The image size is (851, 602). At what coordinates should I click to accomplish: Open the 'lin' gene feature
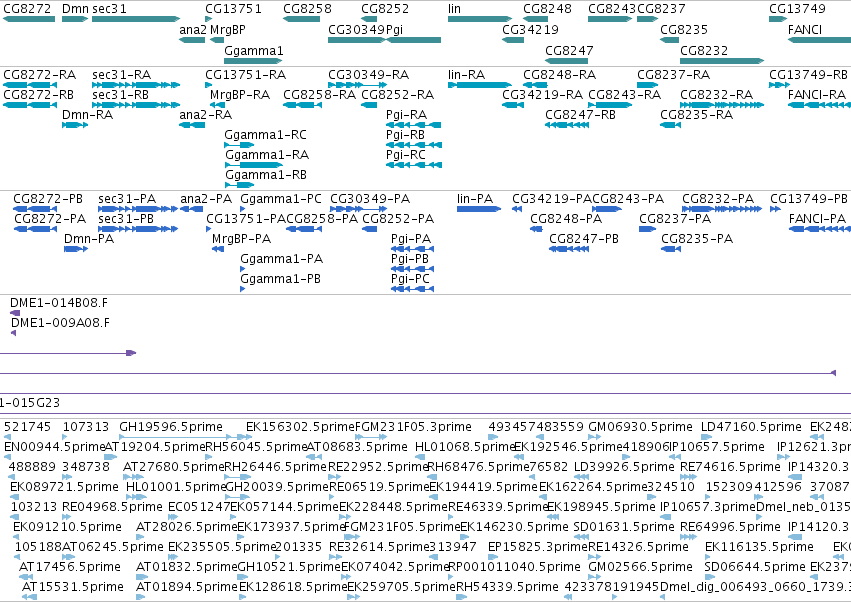454,9
